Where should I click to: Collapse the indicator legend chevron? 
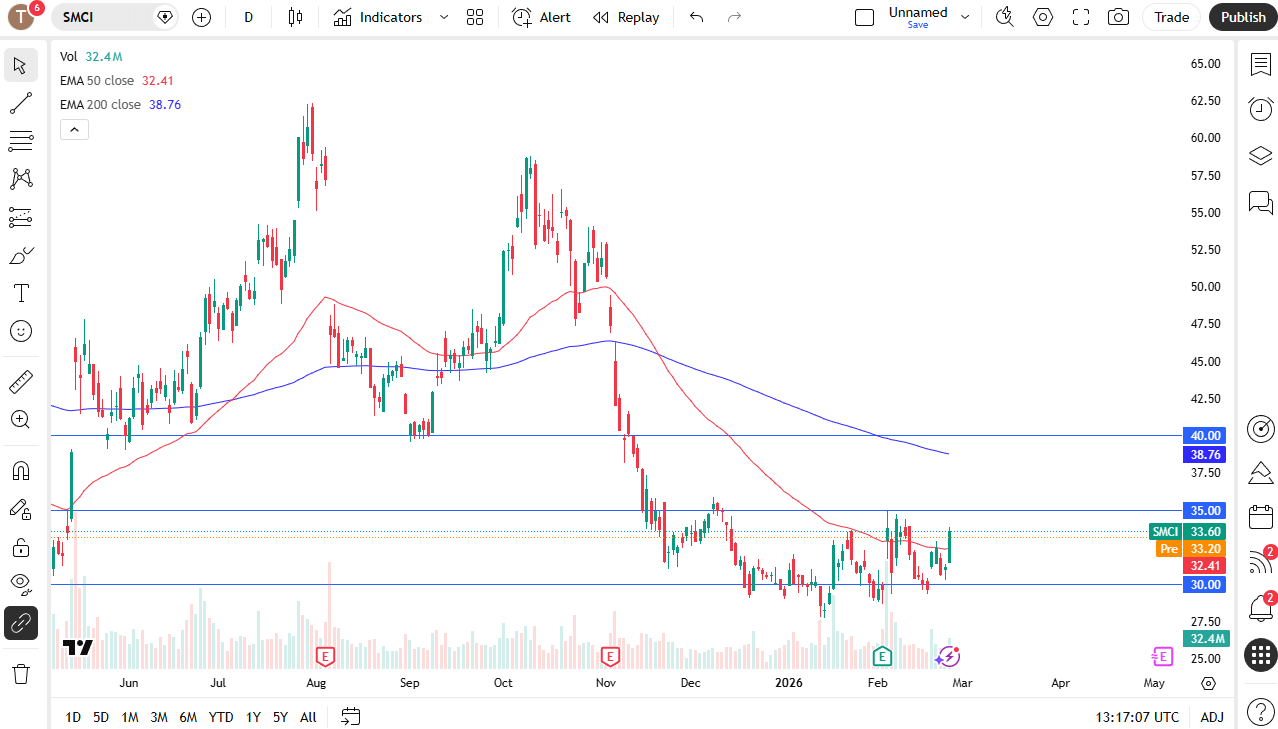click(74, 129)
